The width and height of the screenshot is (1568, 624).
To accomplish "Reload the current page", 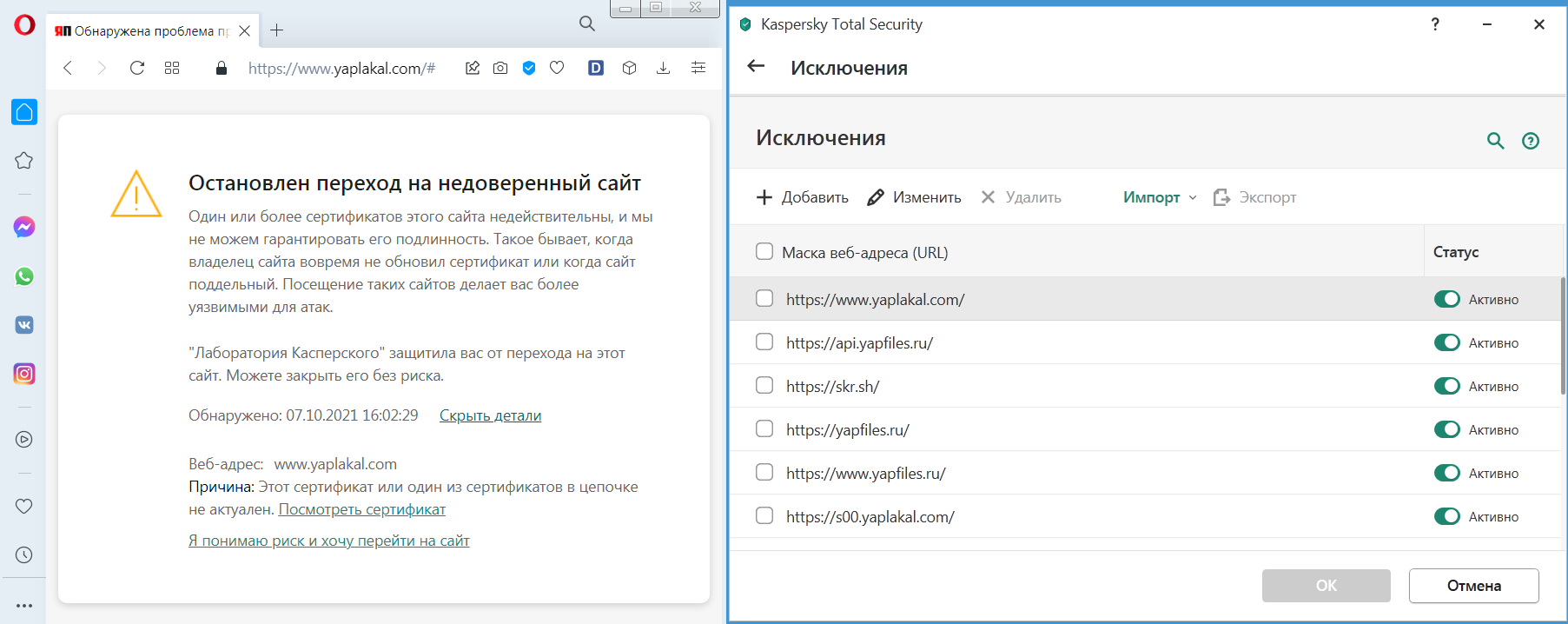I will coord(137,68).
